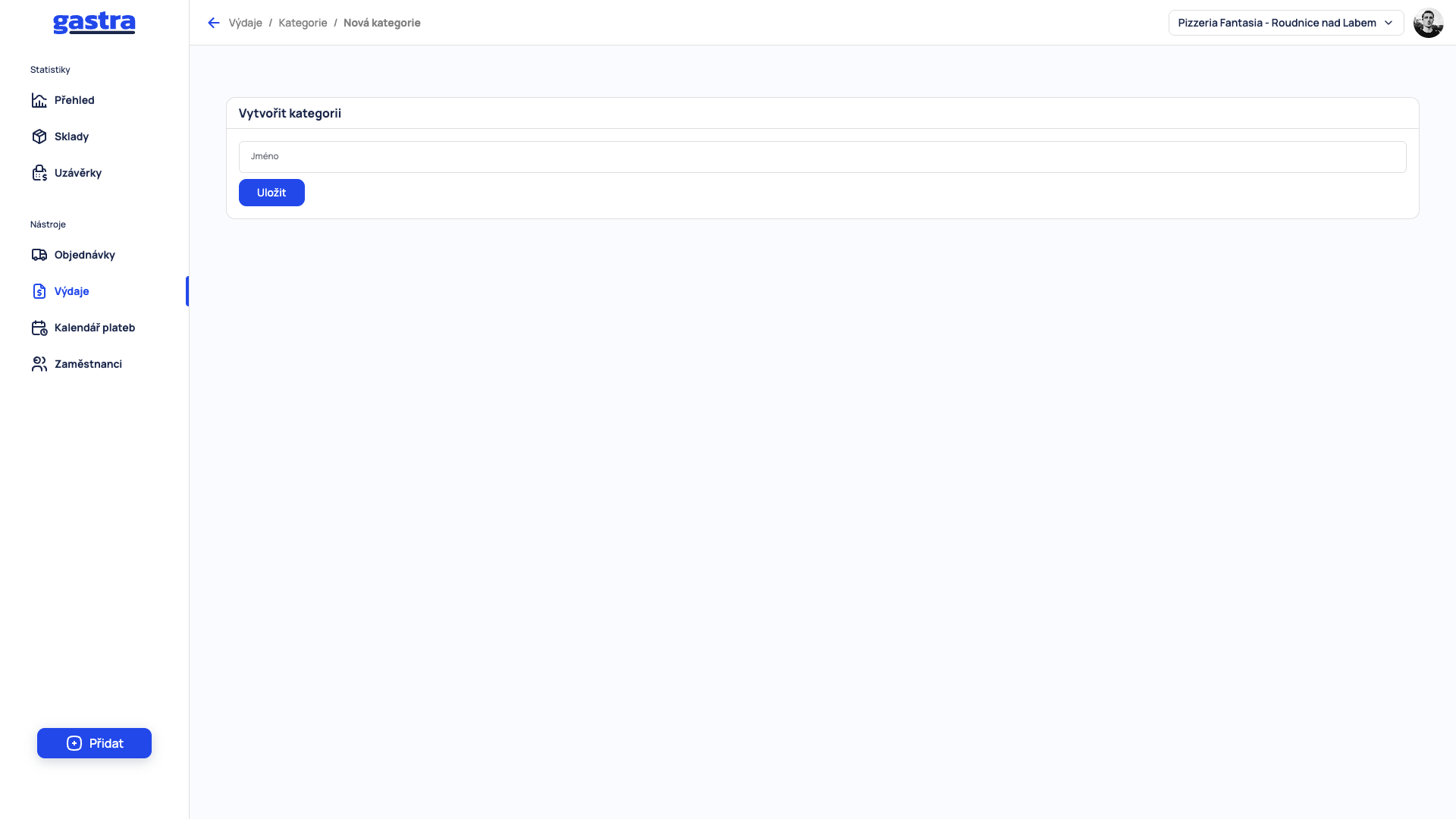This screenshot has width=1456, height=819.
Task: Open the Pizzeria Fantasia location dropdown
Action: pyautogui.click(x=1286, y=23)
